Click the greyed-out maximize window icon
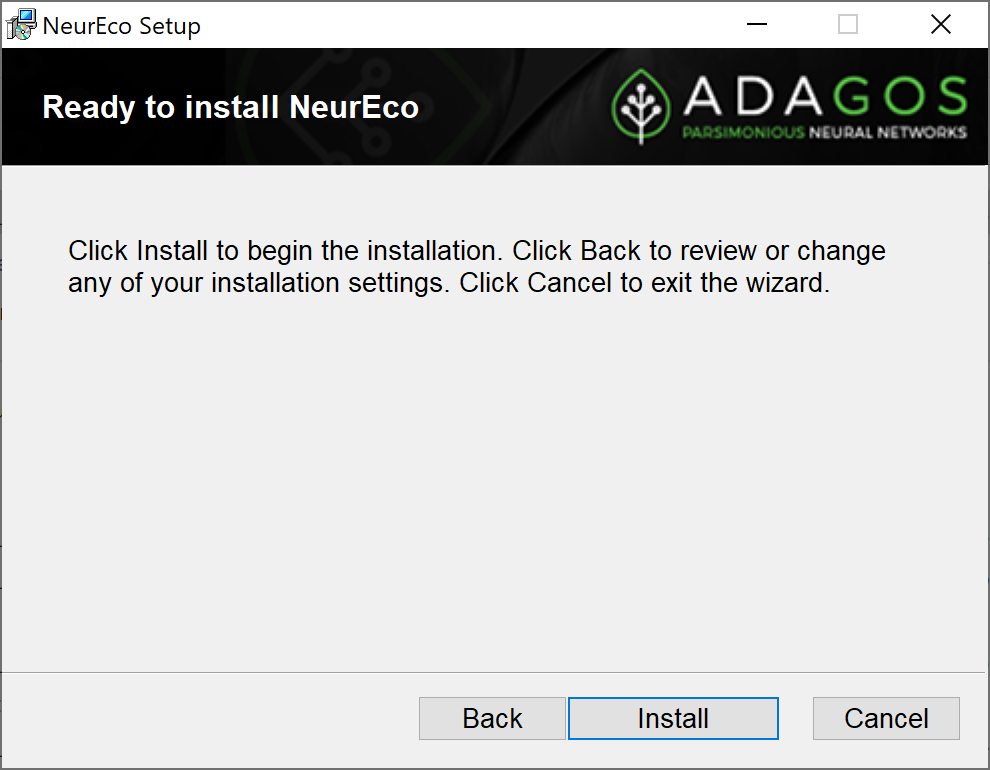The height and width of the screenshot is (770, 990). click(x=847, y=25)
